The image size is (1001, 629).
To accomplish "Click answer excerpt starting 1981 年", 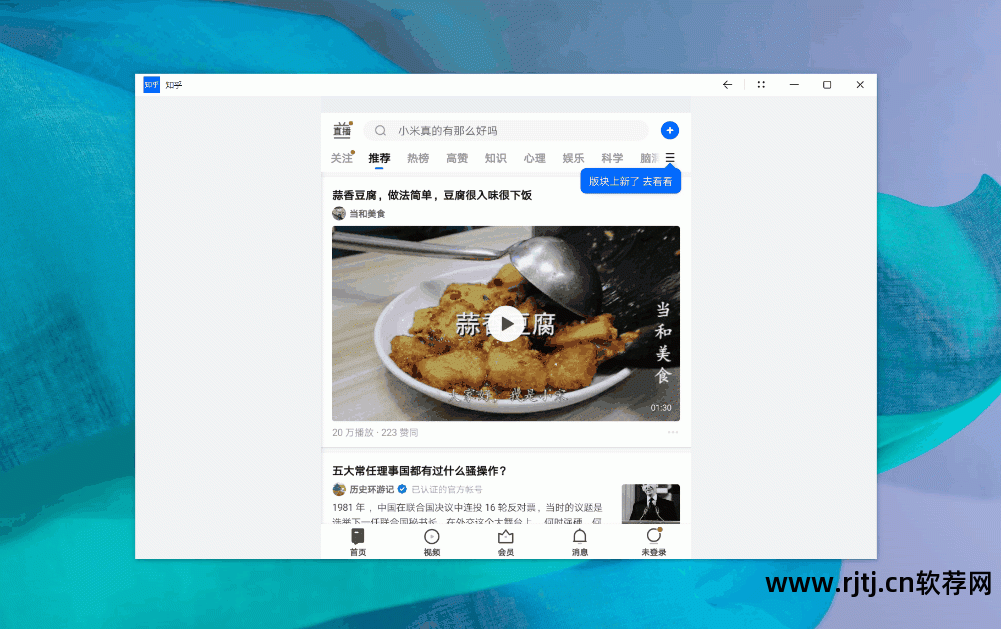I will (x=467, y=514).
